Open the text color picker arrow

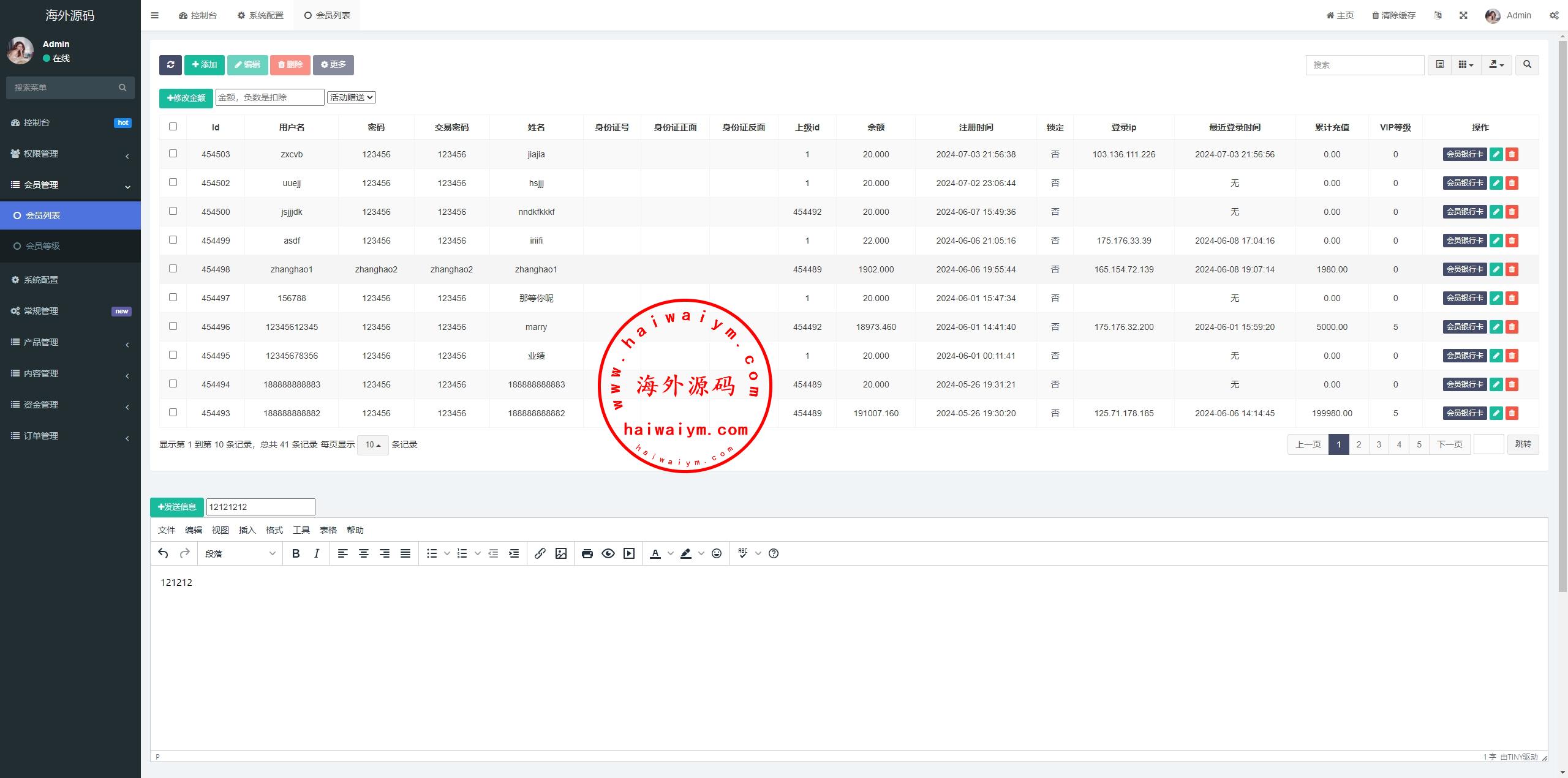671,553
